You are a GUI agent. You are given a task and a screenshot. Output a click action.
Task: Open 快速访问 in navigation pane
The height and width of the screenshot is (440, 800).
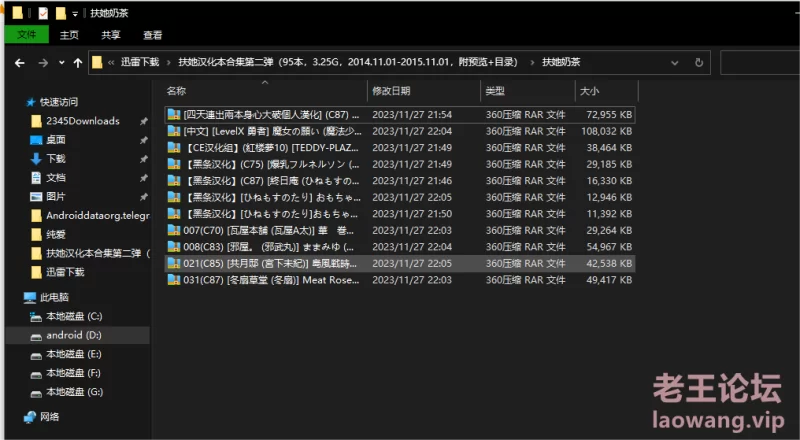coord(59,102)
